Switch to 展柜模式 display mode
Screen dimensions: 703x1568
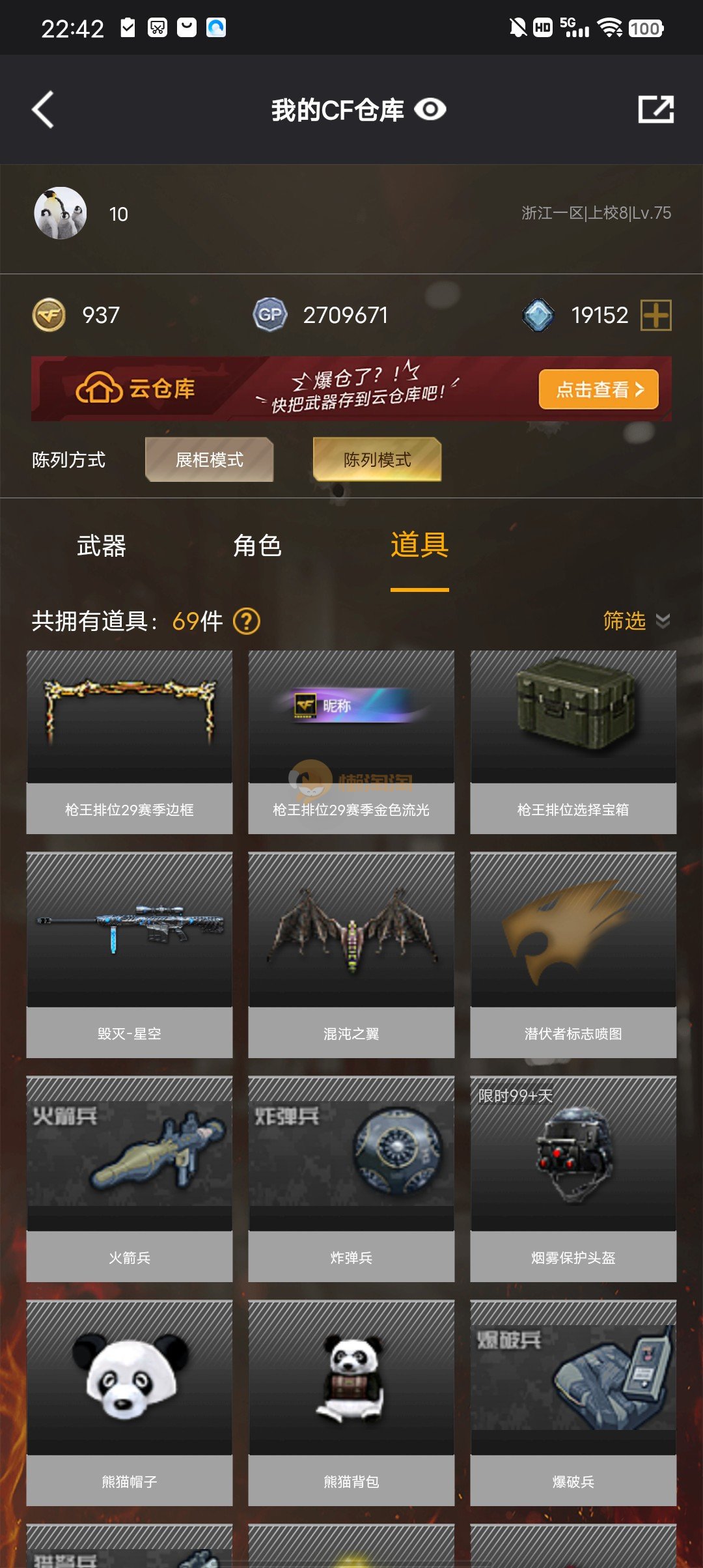point(209,460)
